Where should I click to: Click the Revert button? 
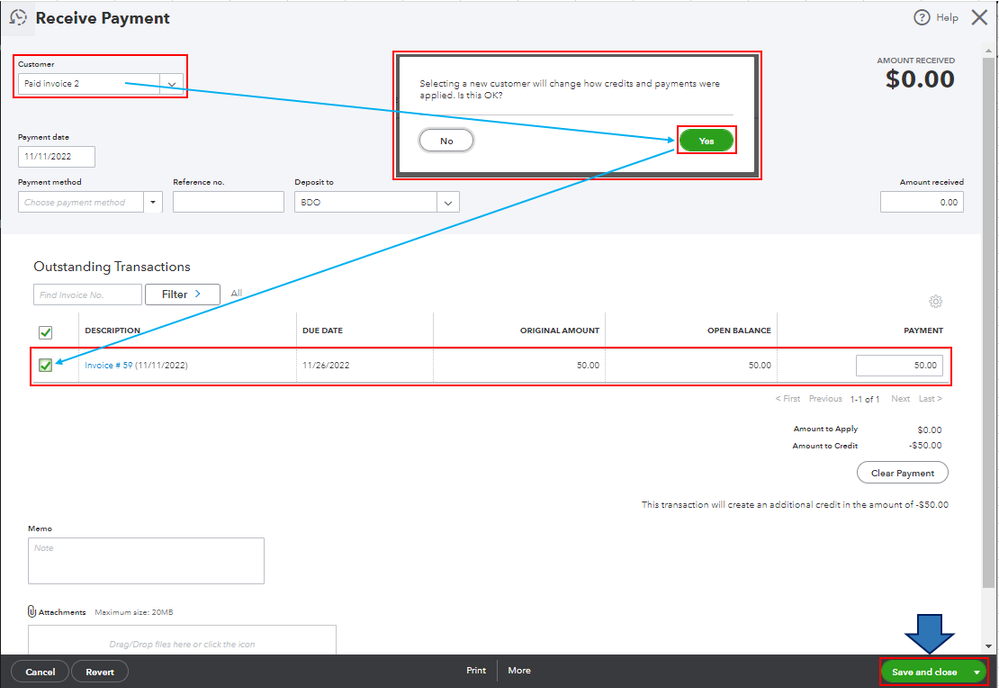pyautogui.click(x=99, y=672)
